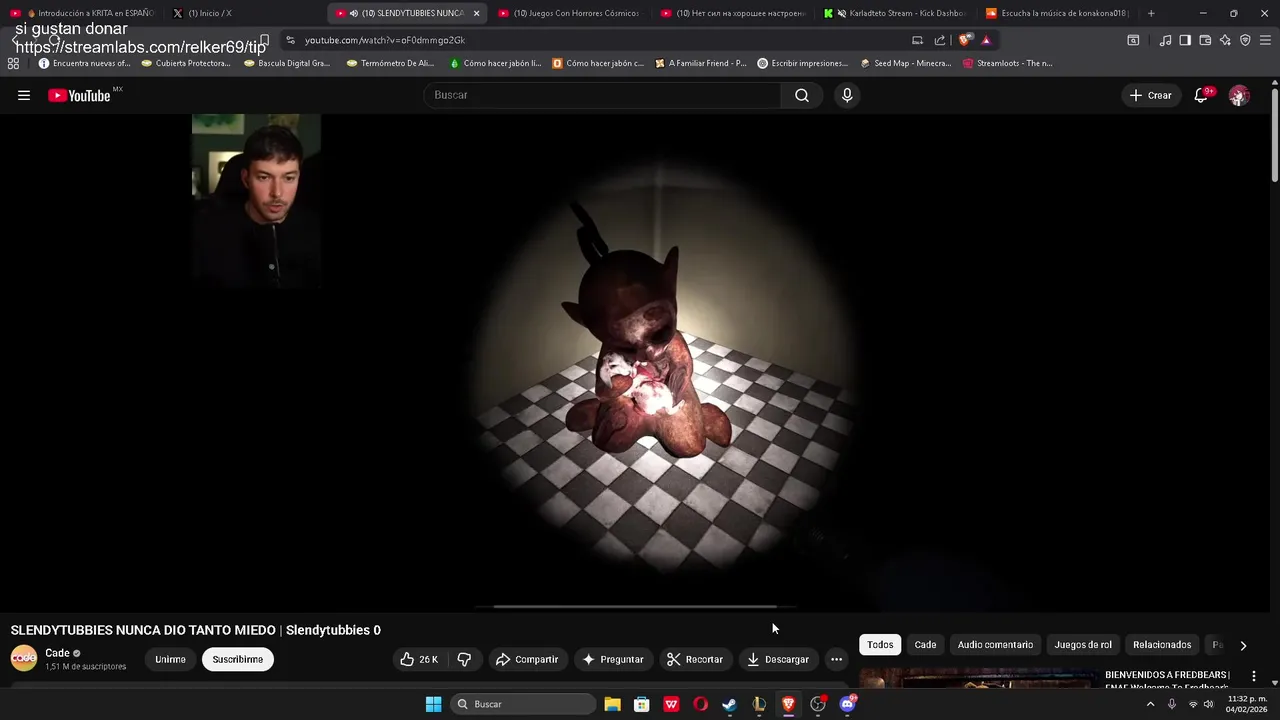The height and width of the screenshot is (720, 1280).
Task: Open the YouTube hamburger guide menu
Action: tap(24, 95)
